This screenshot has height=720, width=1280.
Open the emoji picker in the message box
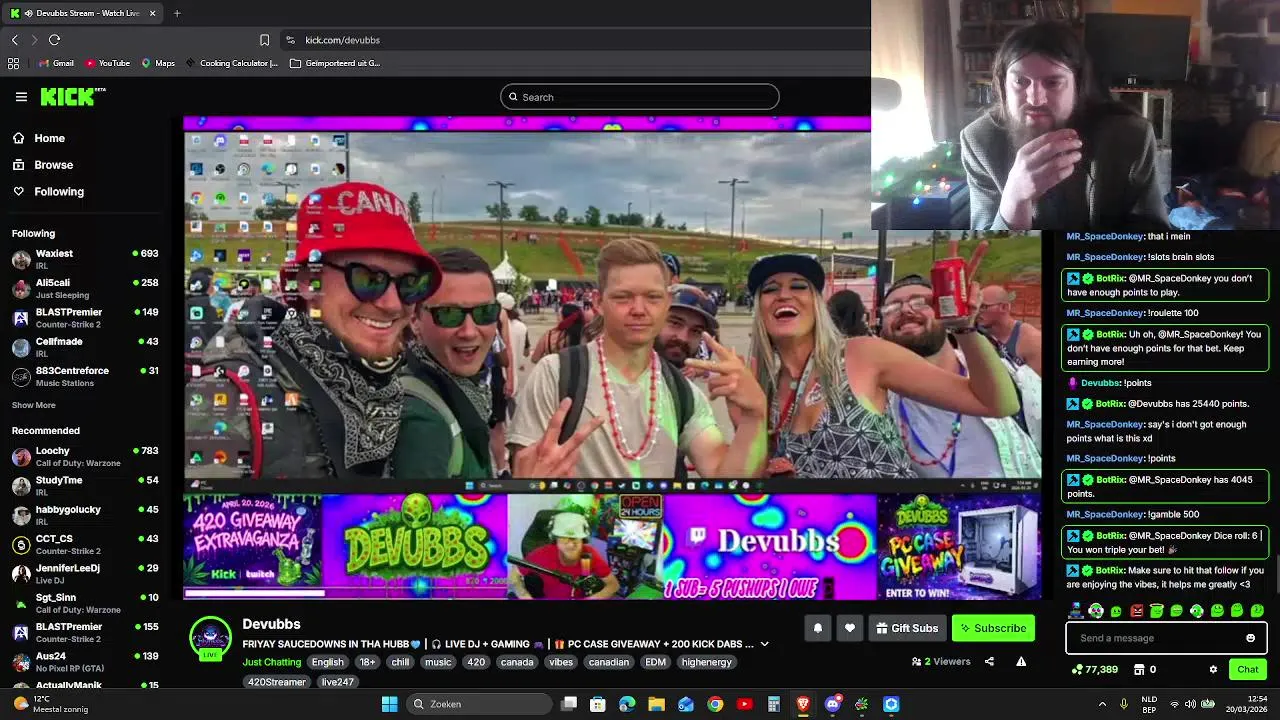pyautogui.click(x=1250, y=638)
